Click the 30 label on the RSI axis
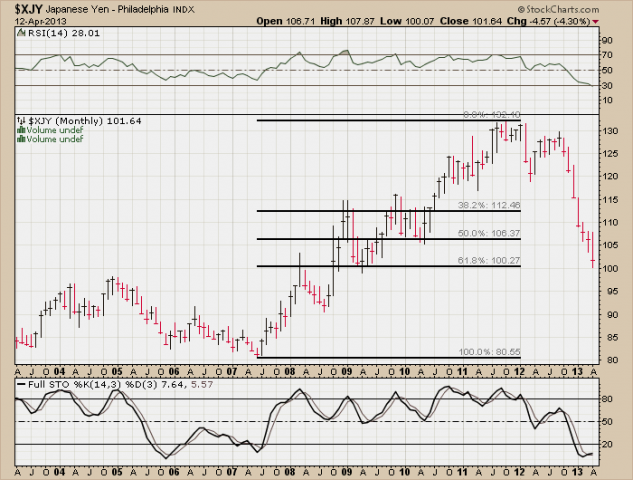Viewport: 633px width, 480px height. (x=607, y=85)
